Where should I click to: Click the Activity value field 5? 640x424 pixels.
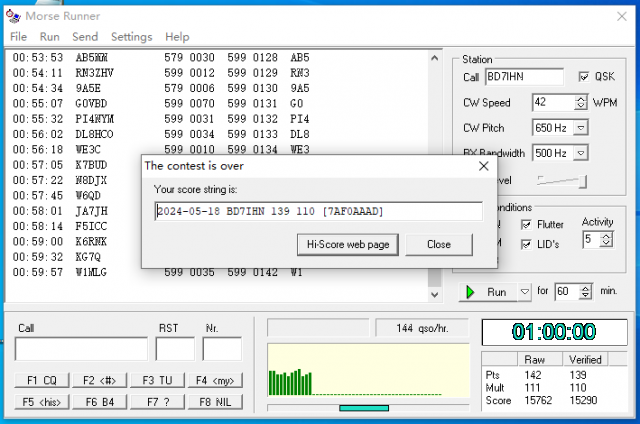click(x=591, y=240)
